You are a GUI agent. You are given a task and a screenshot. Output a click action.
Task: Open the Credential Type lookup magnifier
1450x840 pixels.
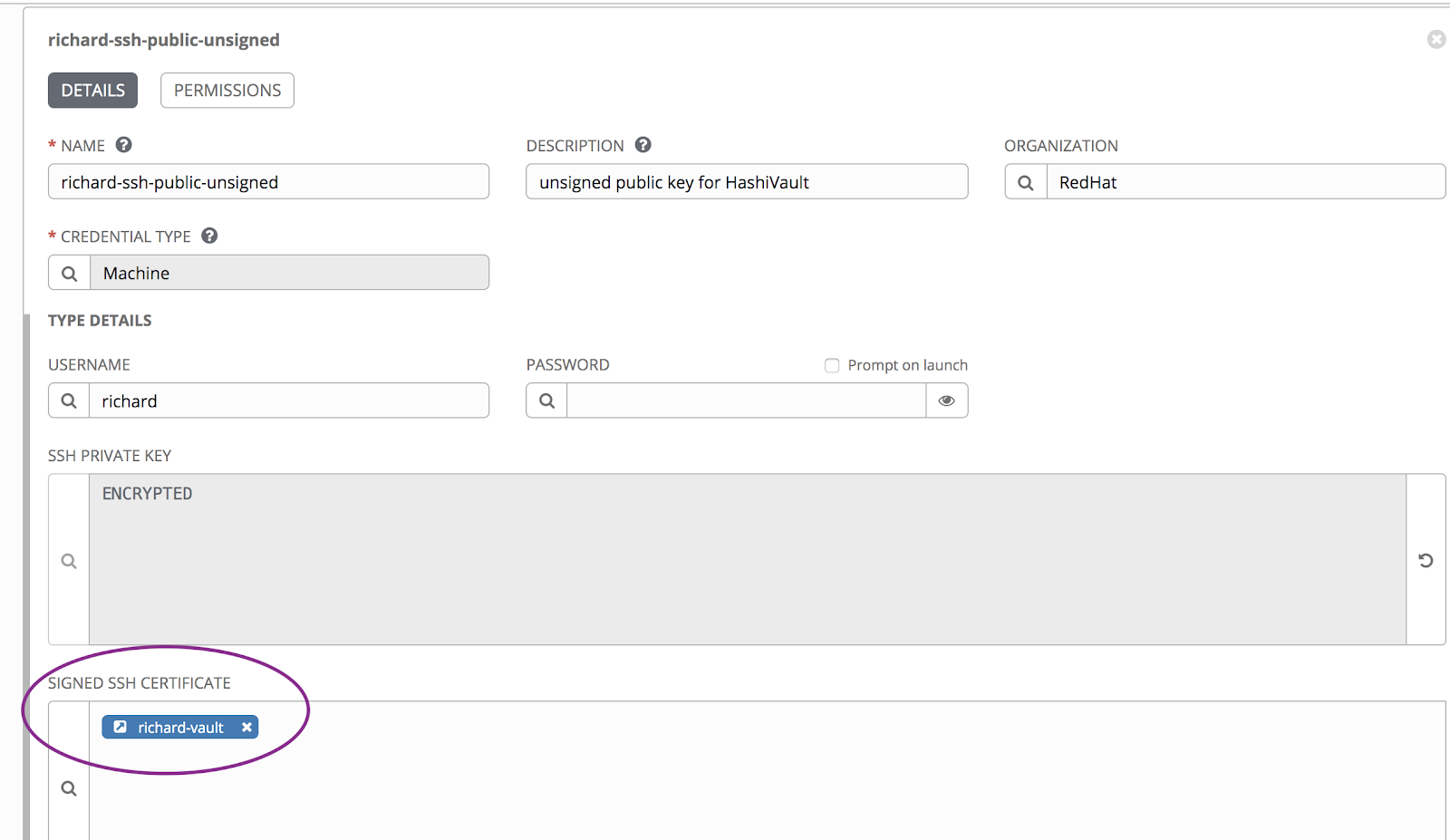coord(70,273)
